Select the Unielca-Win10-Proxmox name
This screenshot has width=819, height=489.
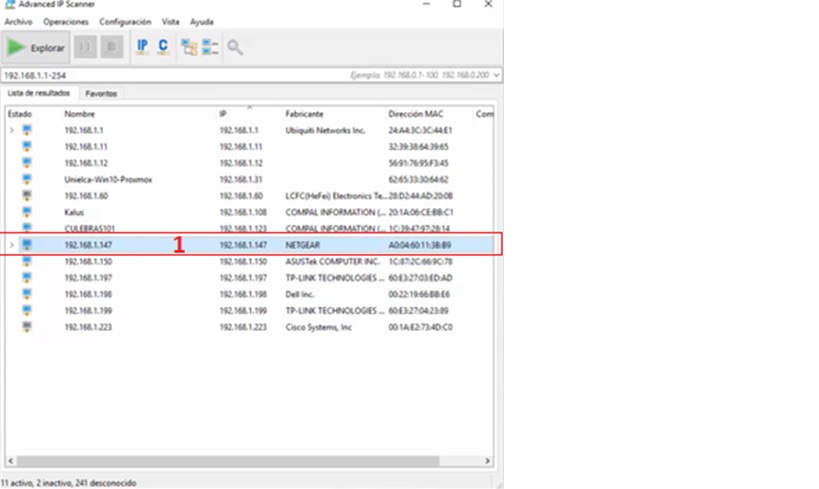coord(108,180)
